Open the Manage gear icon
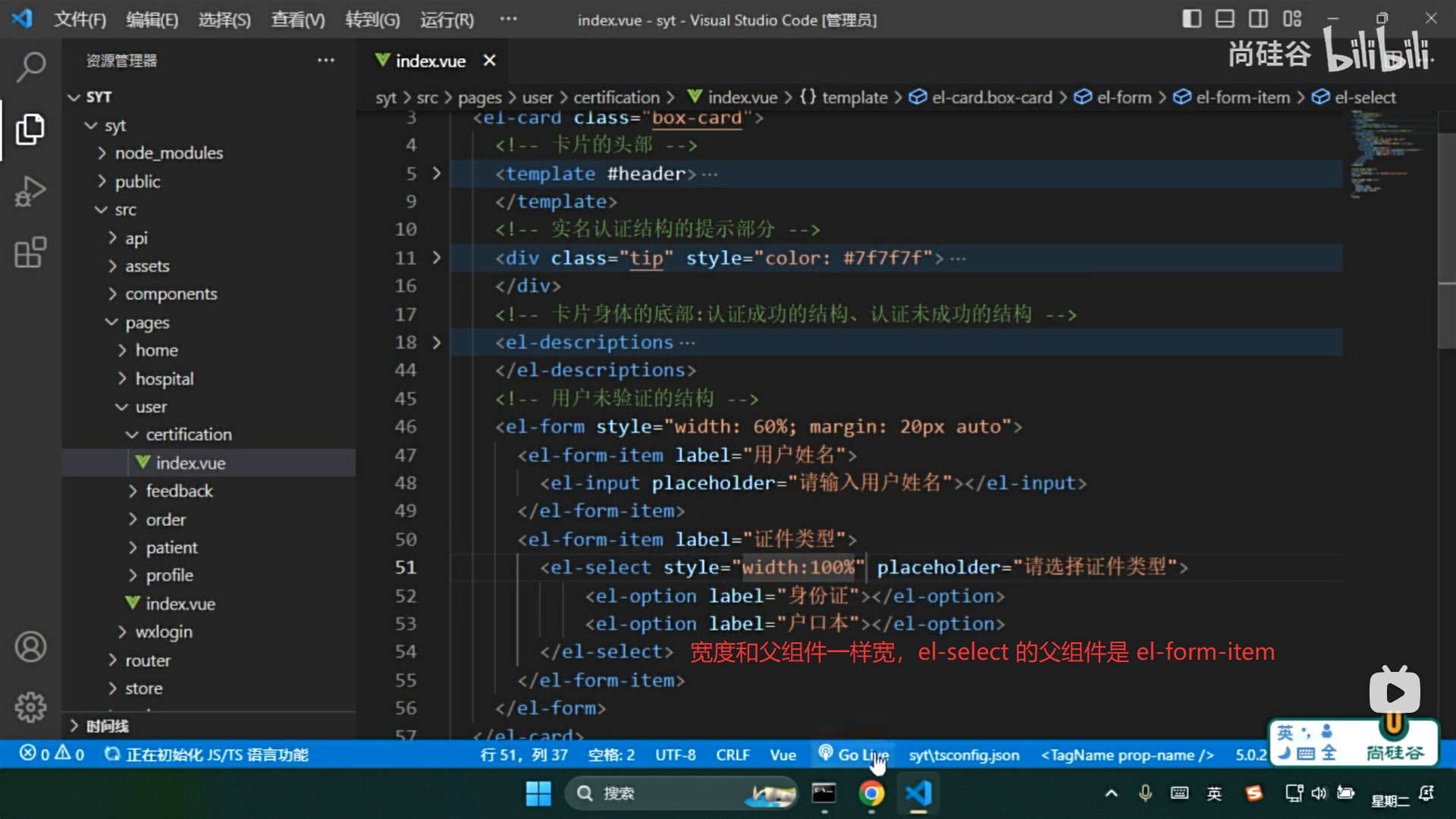 coord(30,707)
